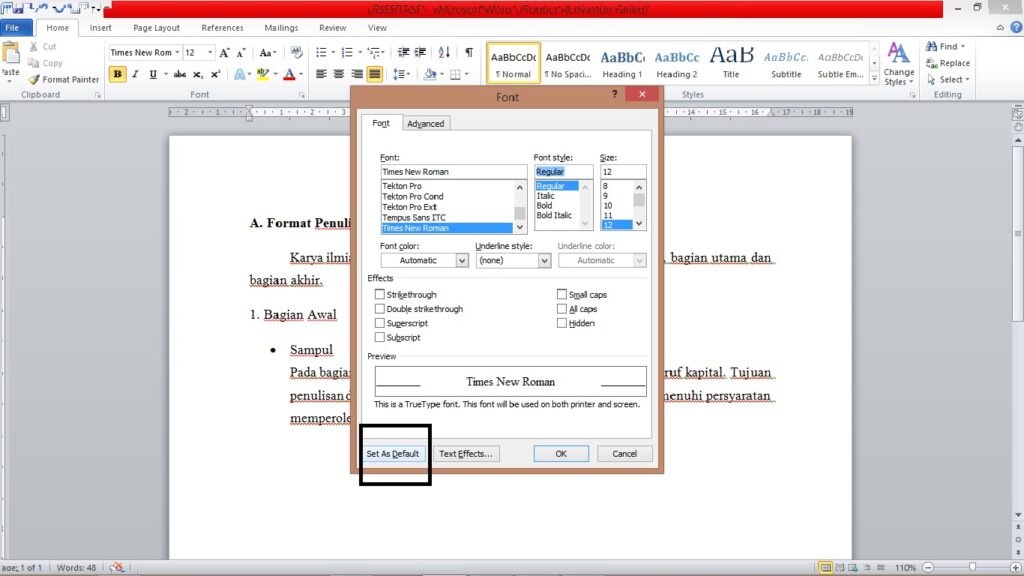The image size is (1024, 576).
Task: Open the ribbon font size dropdown
Action: [x=210, y=53]
